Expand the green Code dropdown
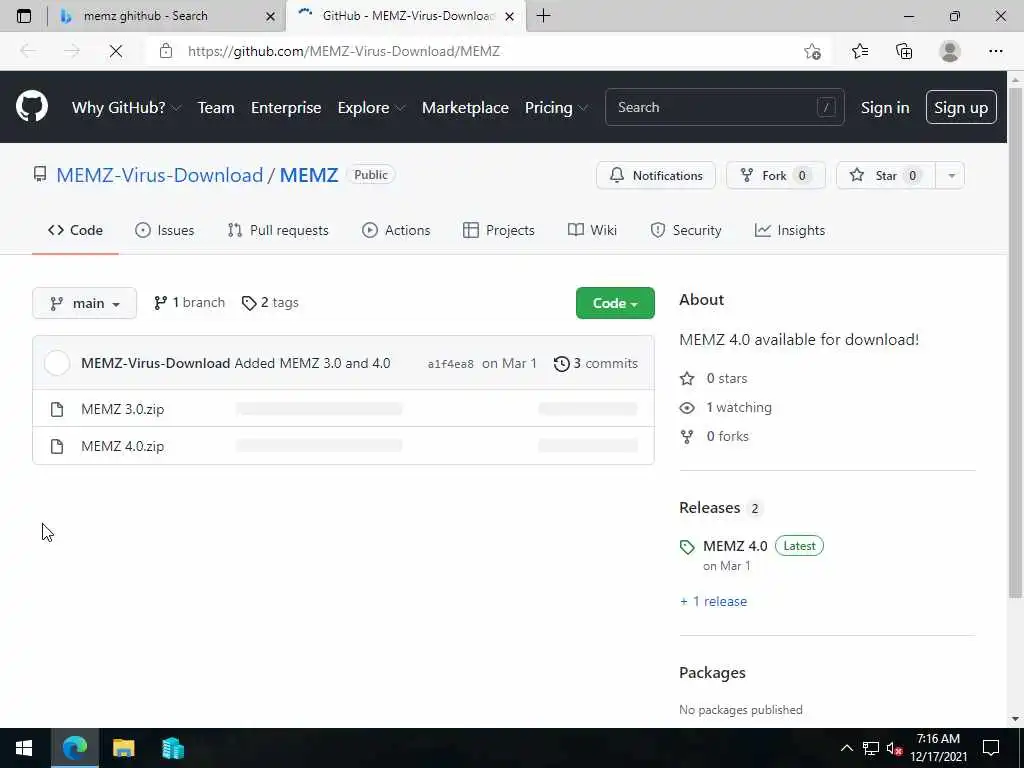The height and width of the screenshot is (768, 1024). pos(615,303)
